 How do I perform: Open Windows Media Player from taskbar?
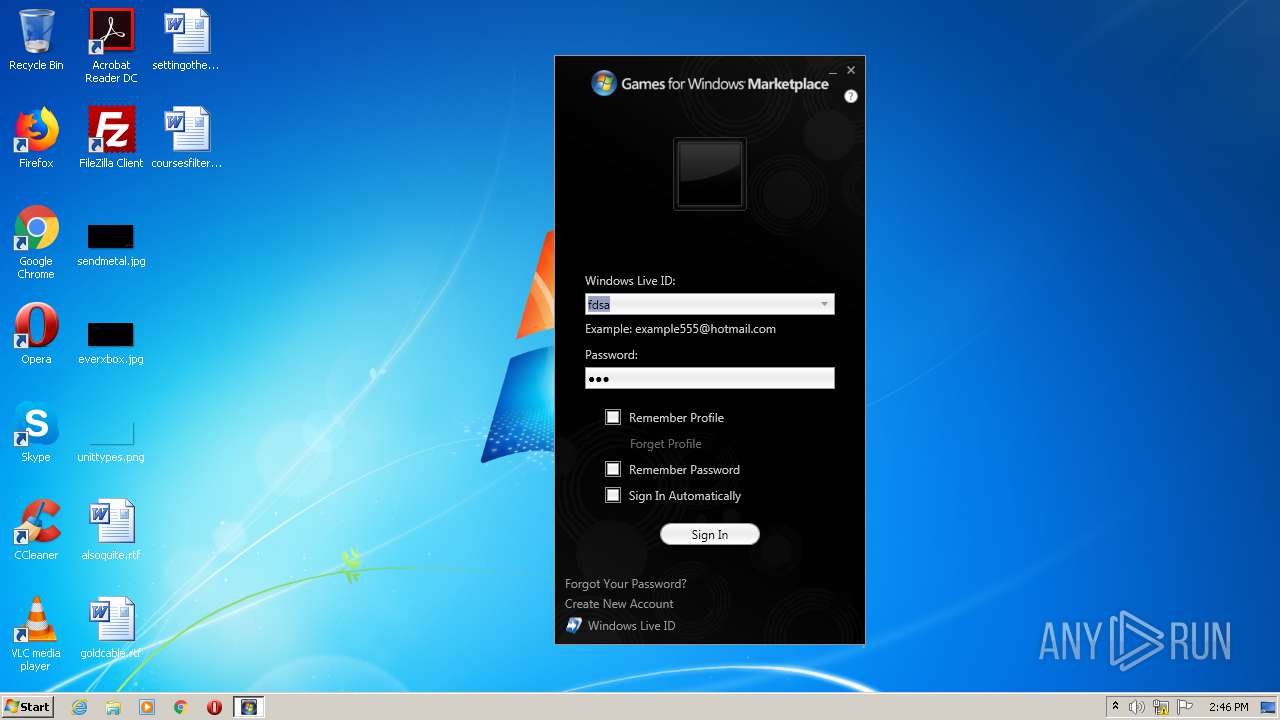[147, 707]
